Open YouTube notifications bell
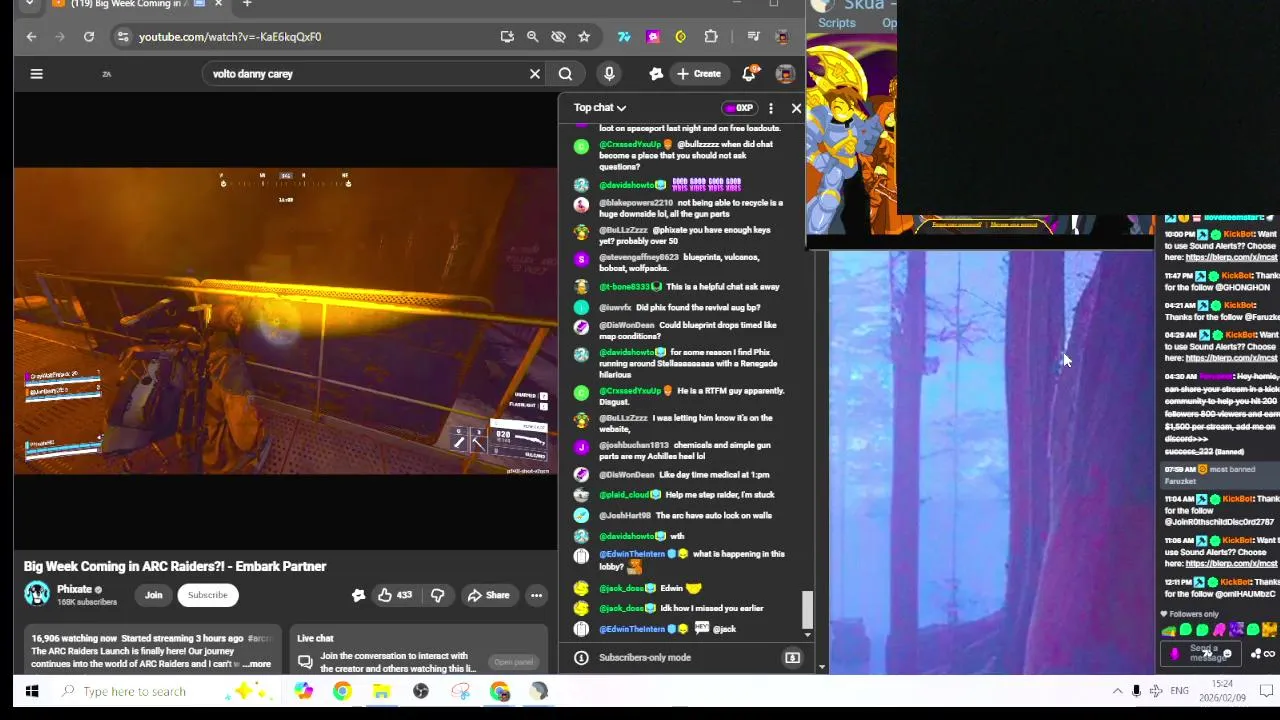The width and height of the screenshot is (1280, 720). [x=749, y=73]
